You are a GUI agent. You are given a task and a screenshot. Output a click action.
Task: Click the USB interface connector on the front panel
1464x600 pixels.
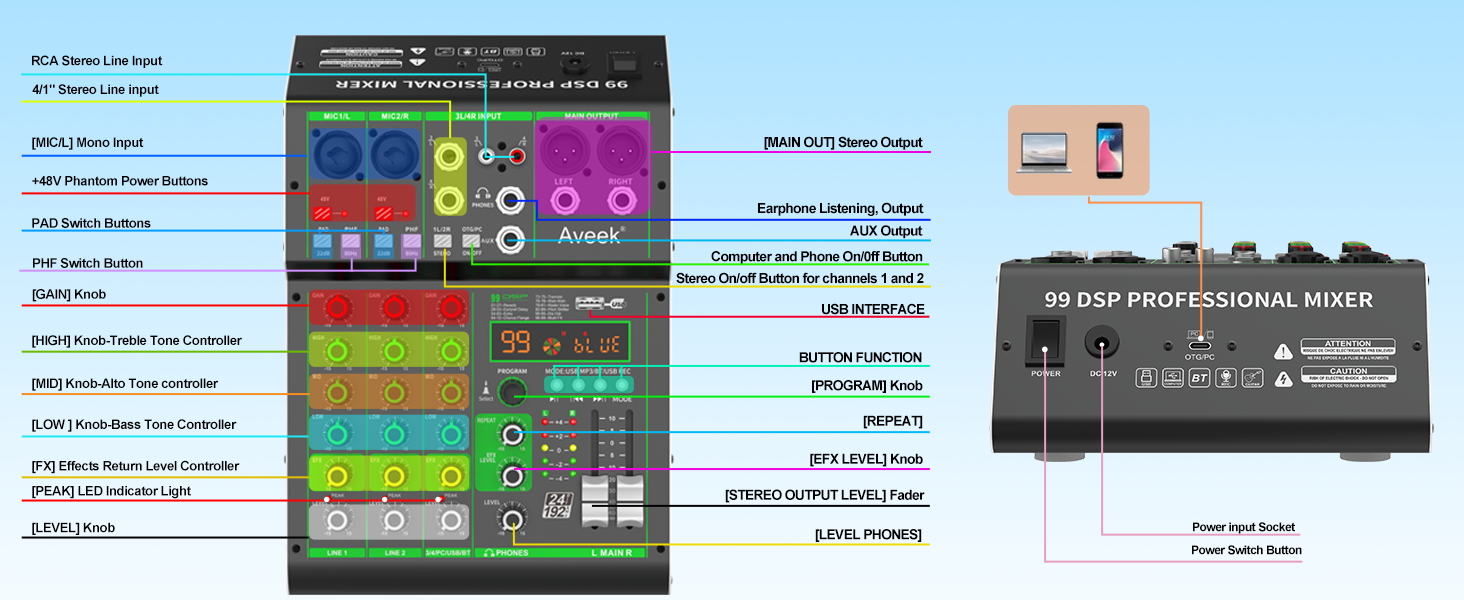[588, 302]
